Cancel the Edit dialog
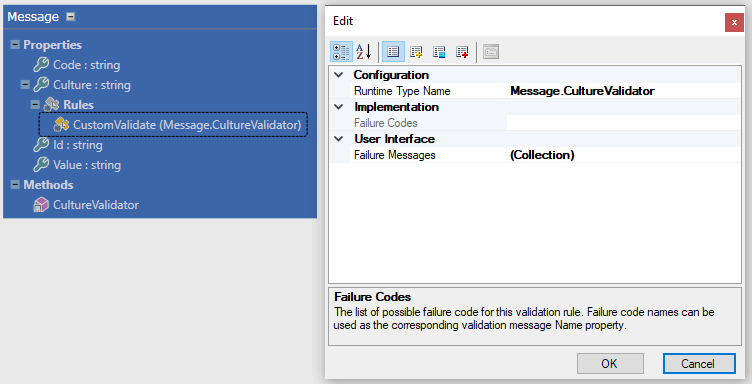This screenshot has height=384, width=752. click(x=699, y=364)
